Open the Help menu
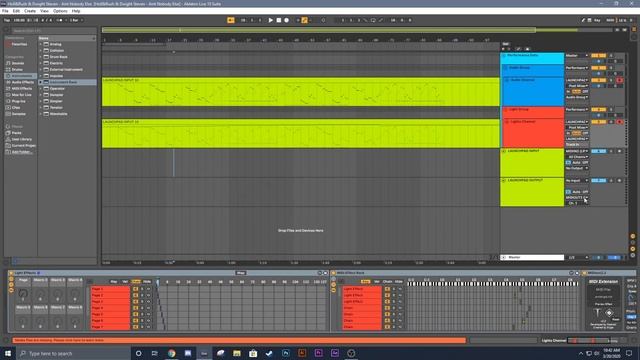This screenshot has width=640, height=360. click(x=76, y=11)
